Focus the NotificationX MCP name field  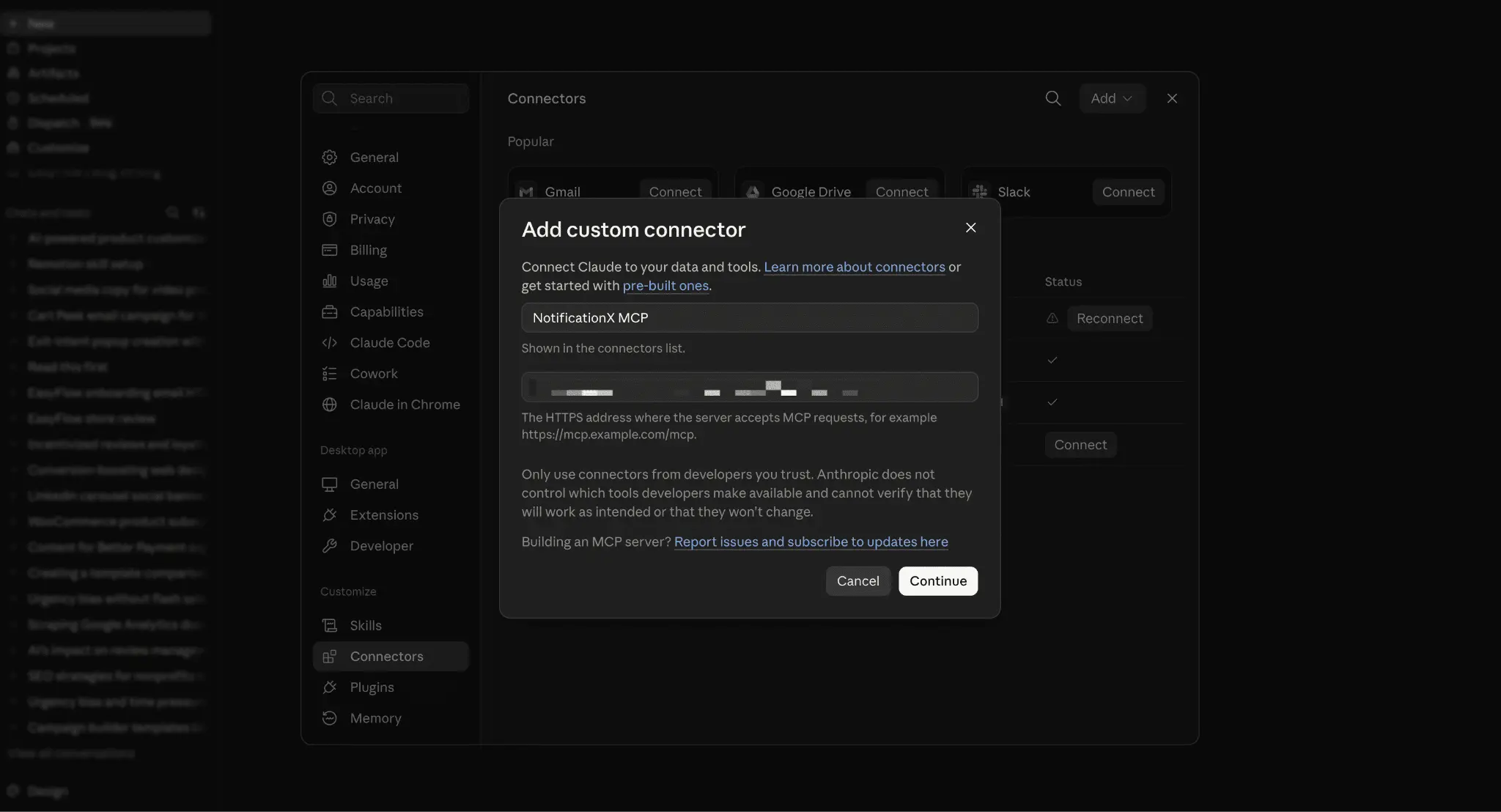click(x=749, y=317)
